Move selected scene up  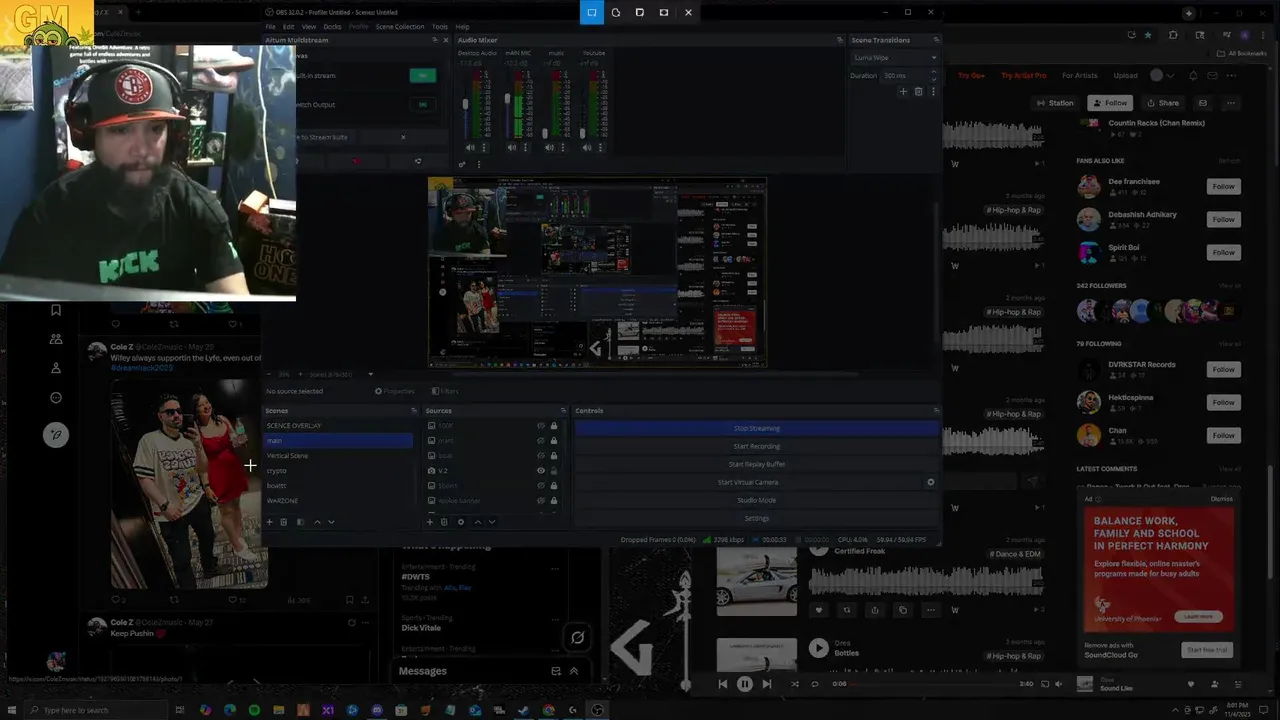(318, 522)
